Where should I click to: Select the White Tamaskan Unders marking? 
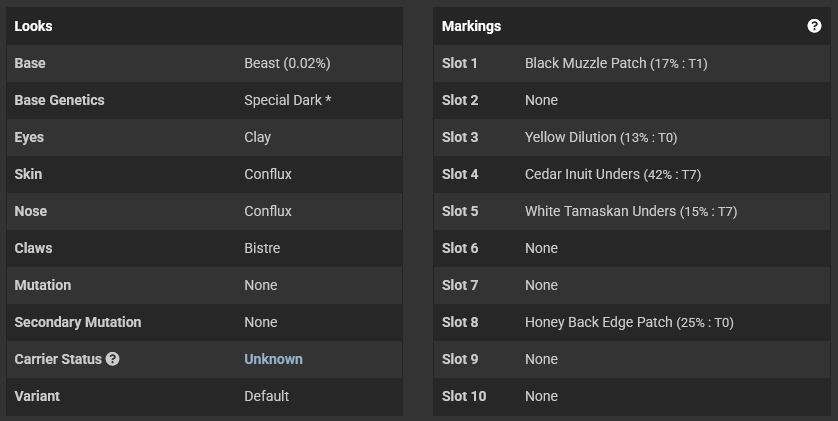[631, 211]
